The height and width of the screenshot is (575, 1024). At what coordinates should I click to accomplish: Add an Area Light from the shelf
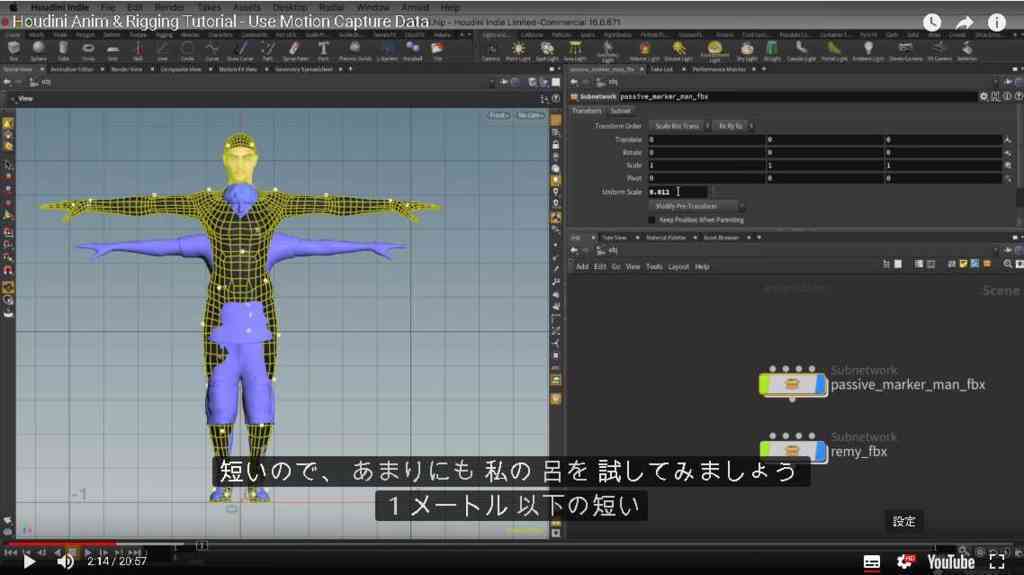pyautogui.click(x=575, y=51)
